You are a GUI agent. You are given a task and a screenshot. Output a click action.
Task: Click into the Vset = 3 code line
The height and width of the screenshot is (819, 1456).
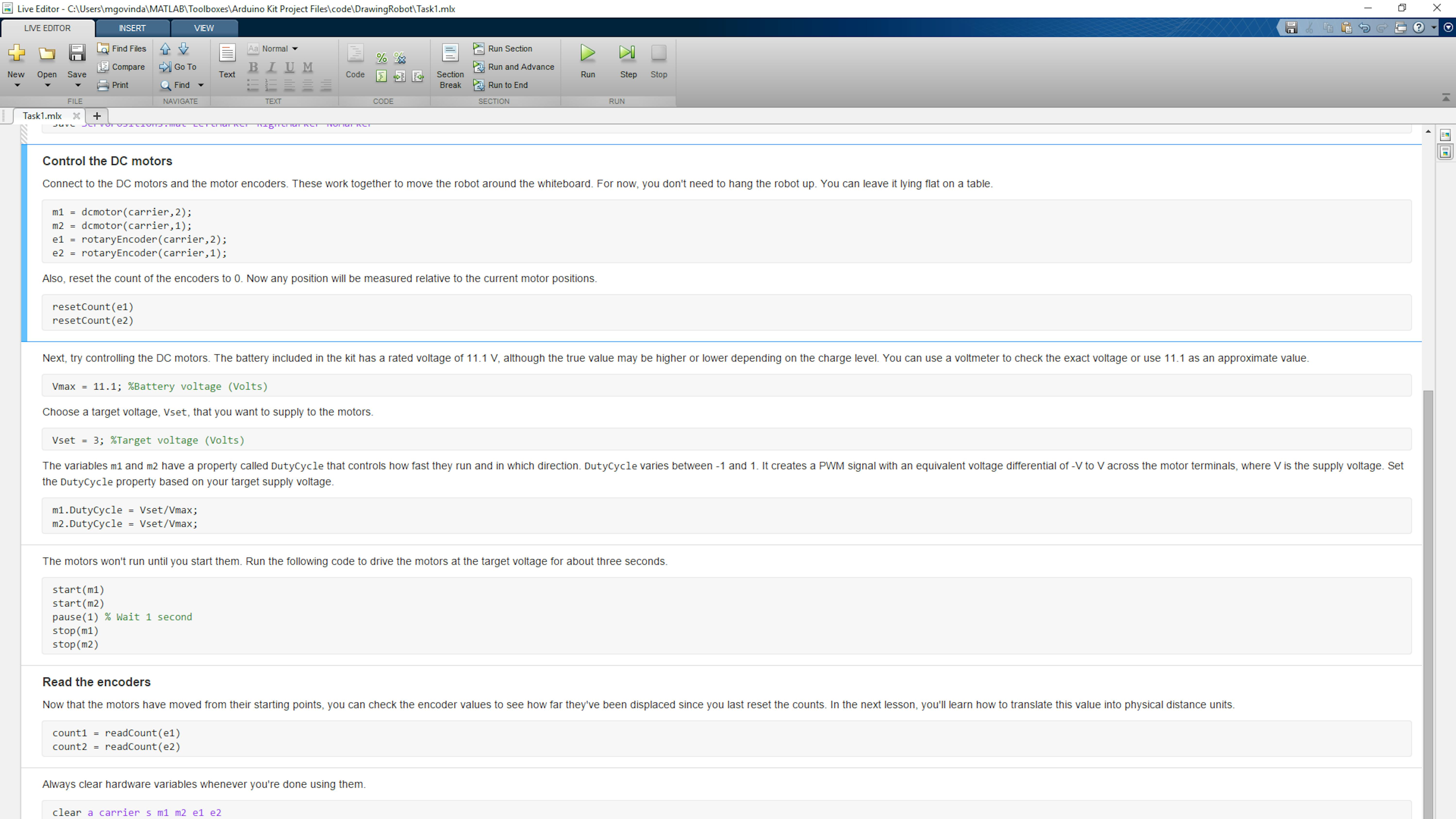click(x=726, y=440)
